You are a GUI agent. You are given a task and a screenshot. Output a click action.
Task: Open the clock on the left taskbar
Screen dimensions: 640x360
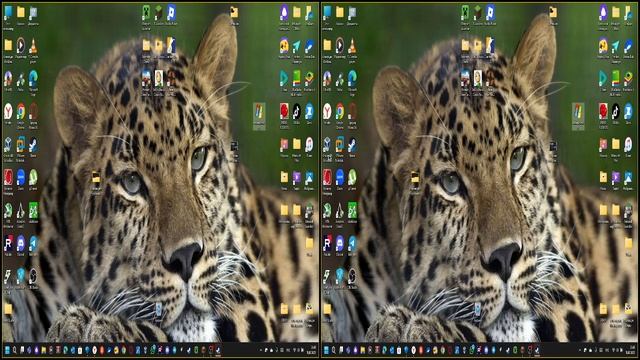click(312, 350)
